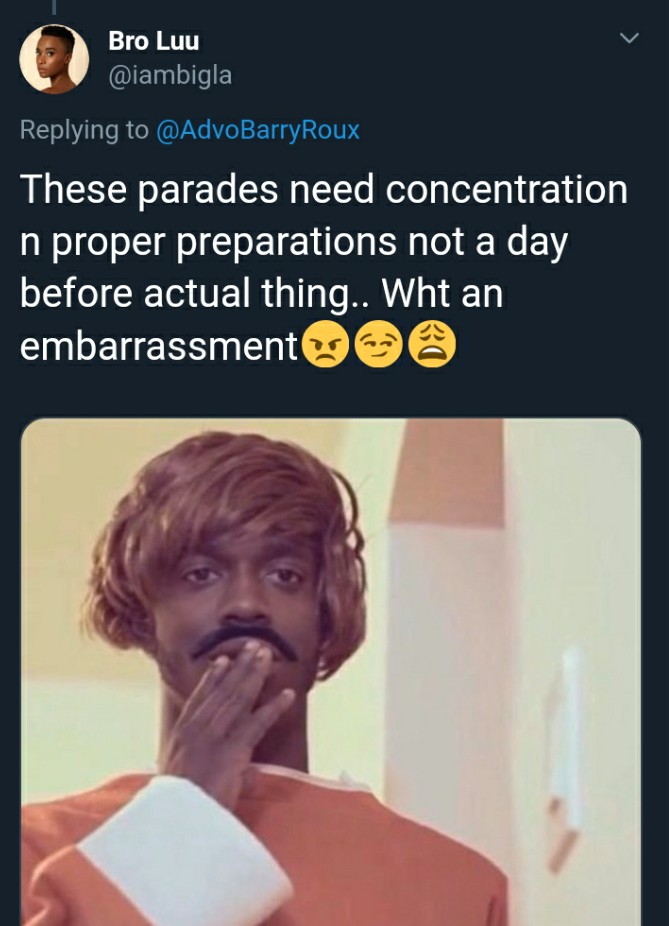Click the mustache in the meme photo

[244, 643]
